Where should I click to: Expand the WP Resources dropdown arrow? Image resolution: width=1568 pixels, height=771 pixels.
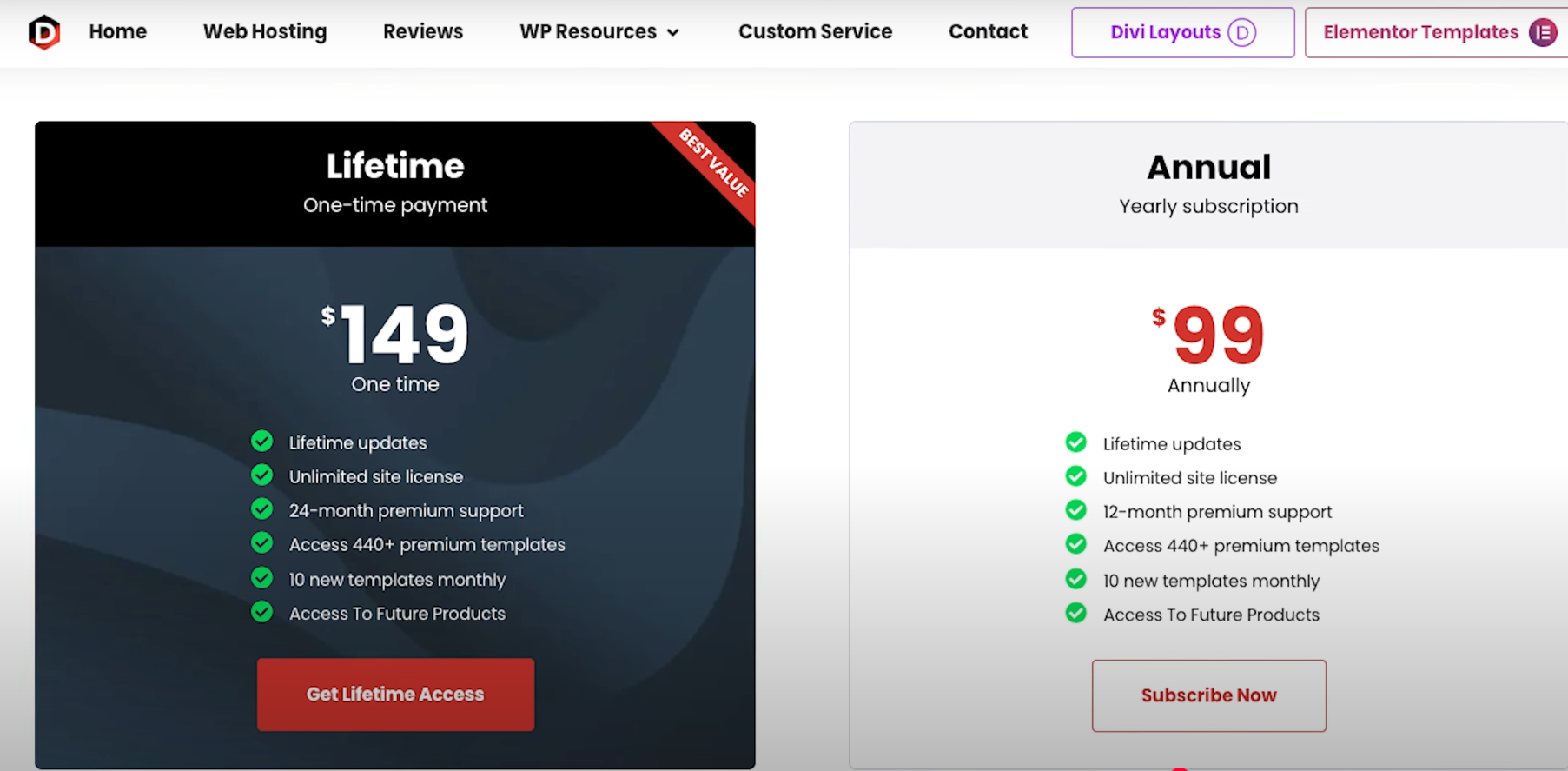click(x=672, y=33)
